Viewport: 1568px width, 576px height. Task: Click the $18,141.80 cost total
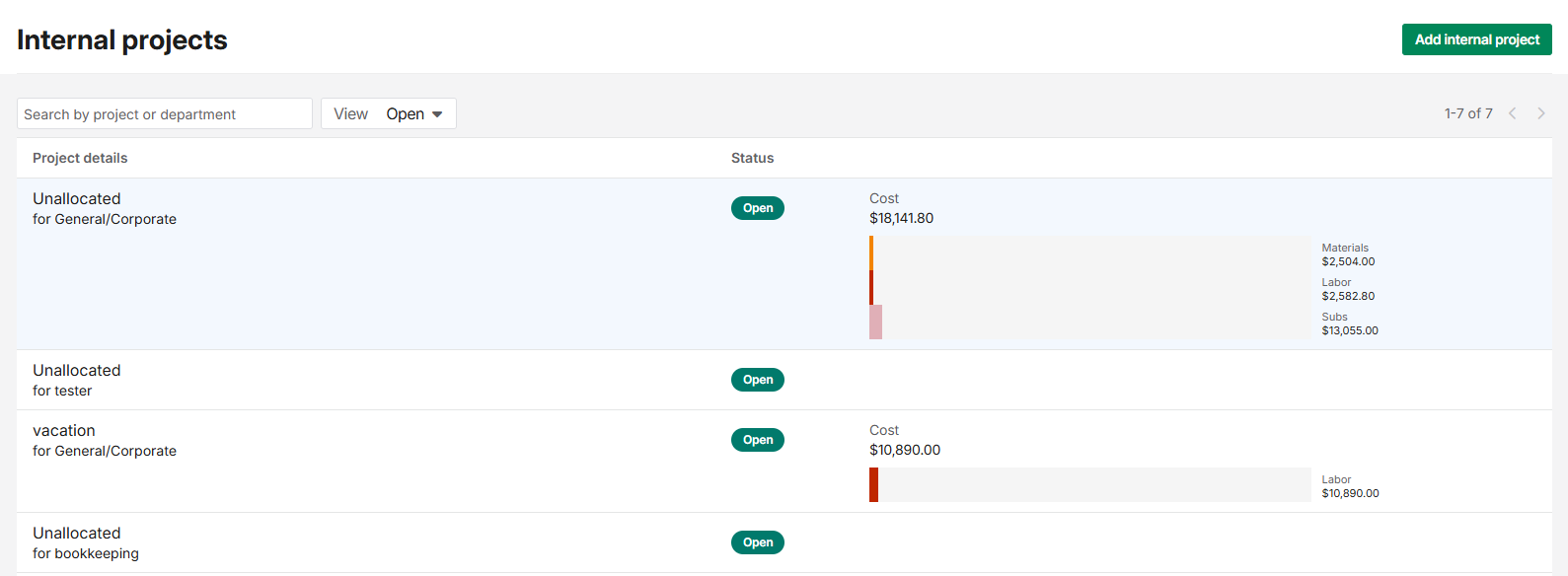coord(901,218)
